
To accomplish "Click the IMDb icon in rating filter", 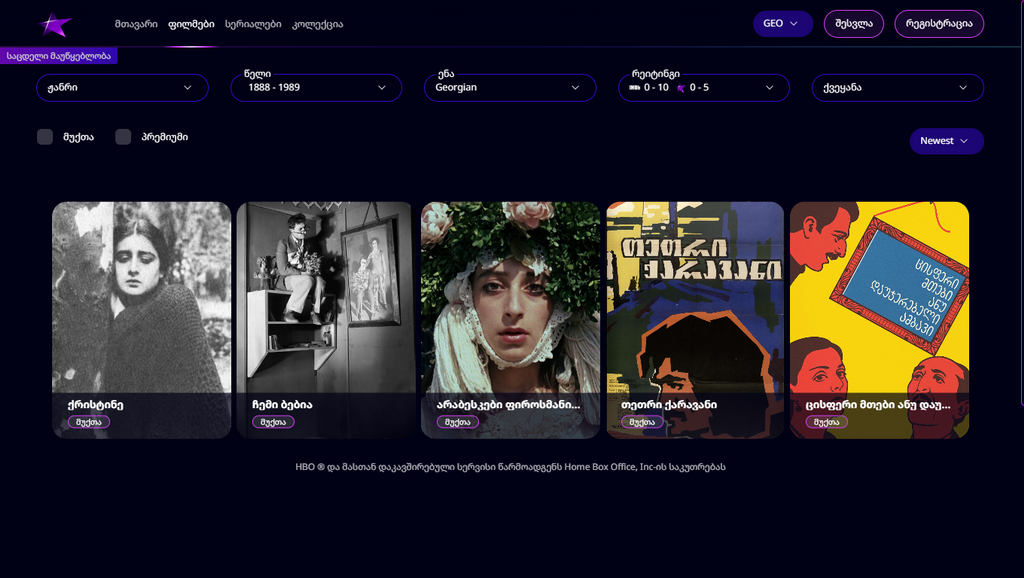I will [634, 88].
